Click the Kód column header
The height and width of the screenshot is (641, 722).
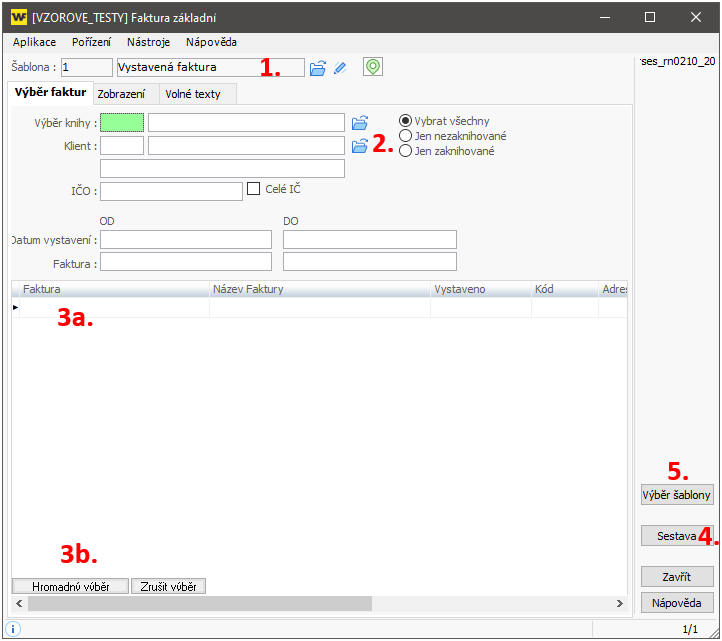click(565, 289)
